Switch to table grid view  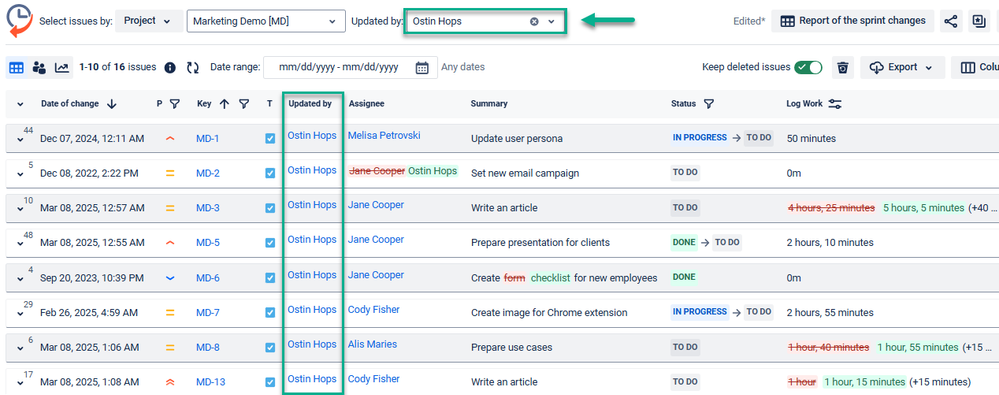pyautogui.click(x=16, y=67)
